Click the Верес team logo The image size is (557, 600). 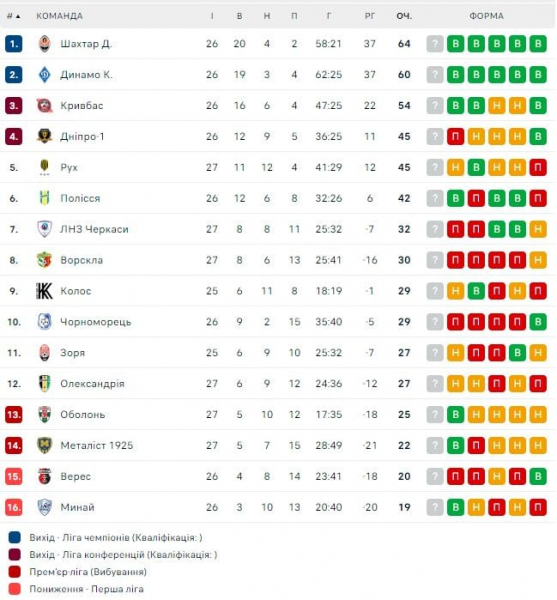point(44,476)
